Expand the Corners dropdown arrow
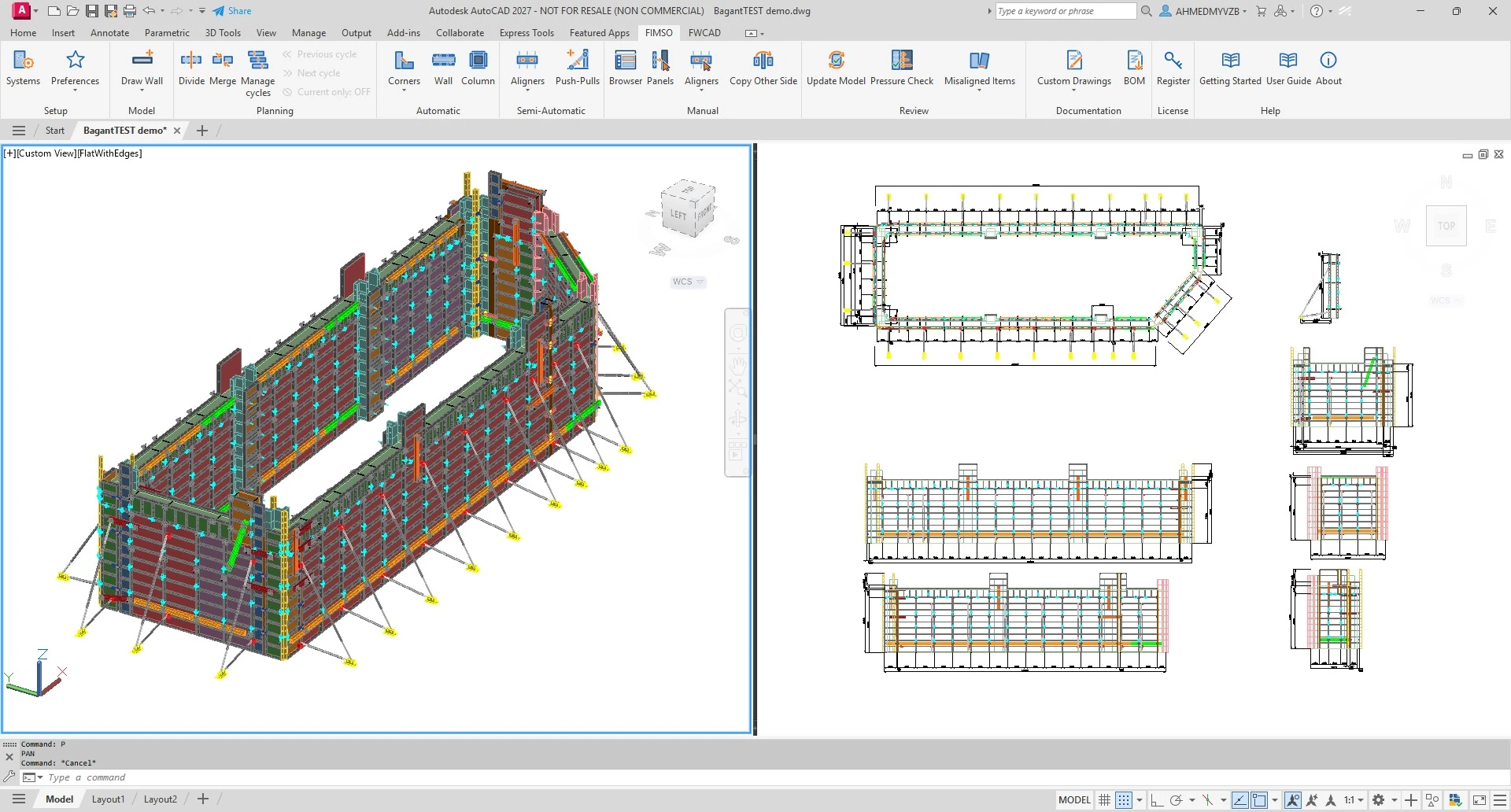Viewport: 1511px width, 812px height. pyautogui.click(x=404, y=90)
